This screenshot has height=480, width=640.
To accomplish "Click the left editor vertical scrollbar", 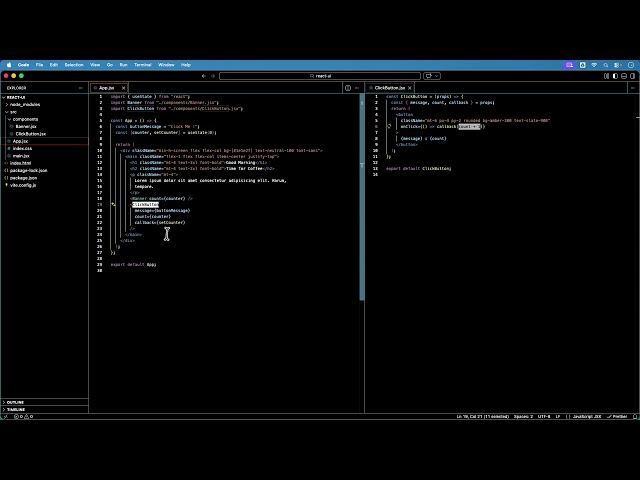I will coord(362,197).
